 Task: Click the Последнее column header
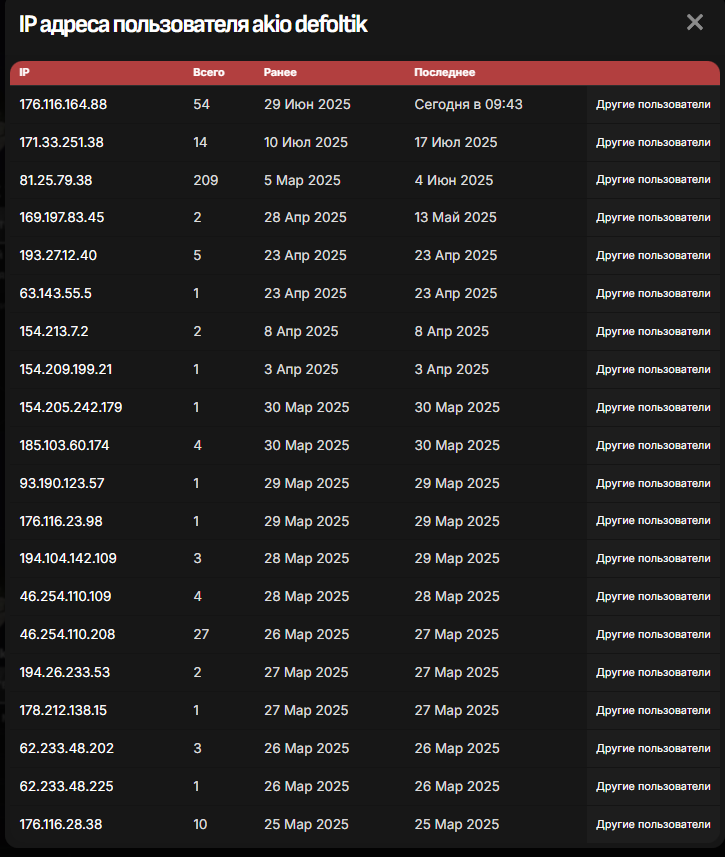444,72
